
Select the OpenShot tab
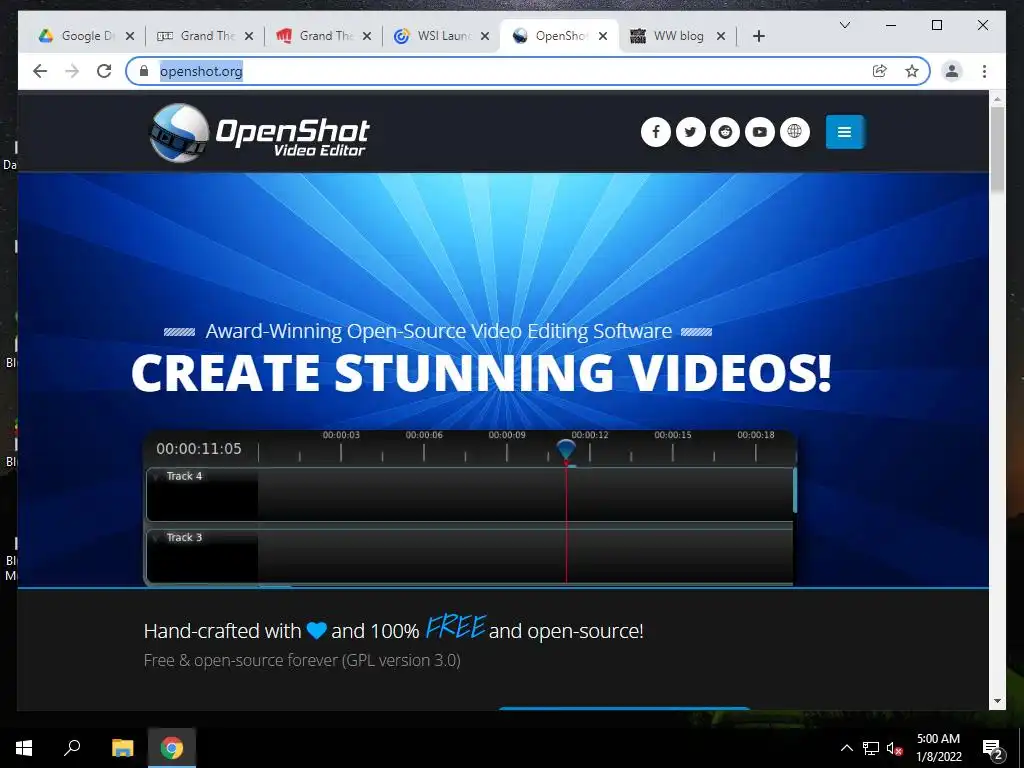(560, 36)
